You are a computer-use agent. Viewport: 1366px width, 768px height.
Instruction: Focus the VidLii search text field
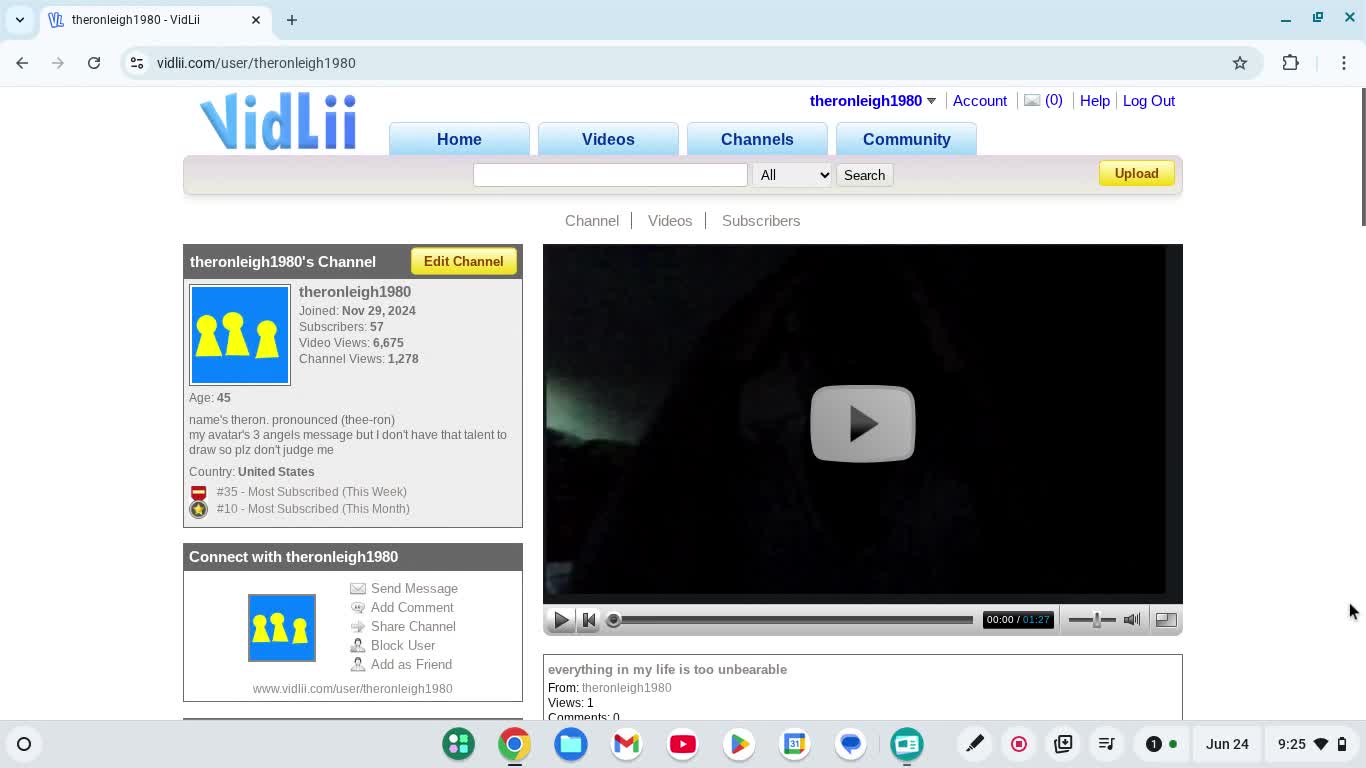pos(610,175)
